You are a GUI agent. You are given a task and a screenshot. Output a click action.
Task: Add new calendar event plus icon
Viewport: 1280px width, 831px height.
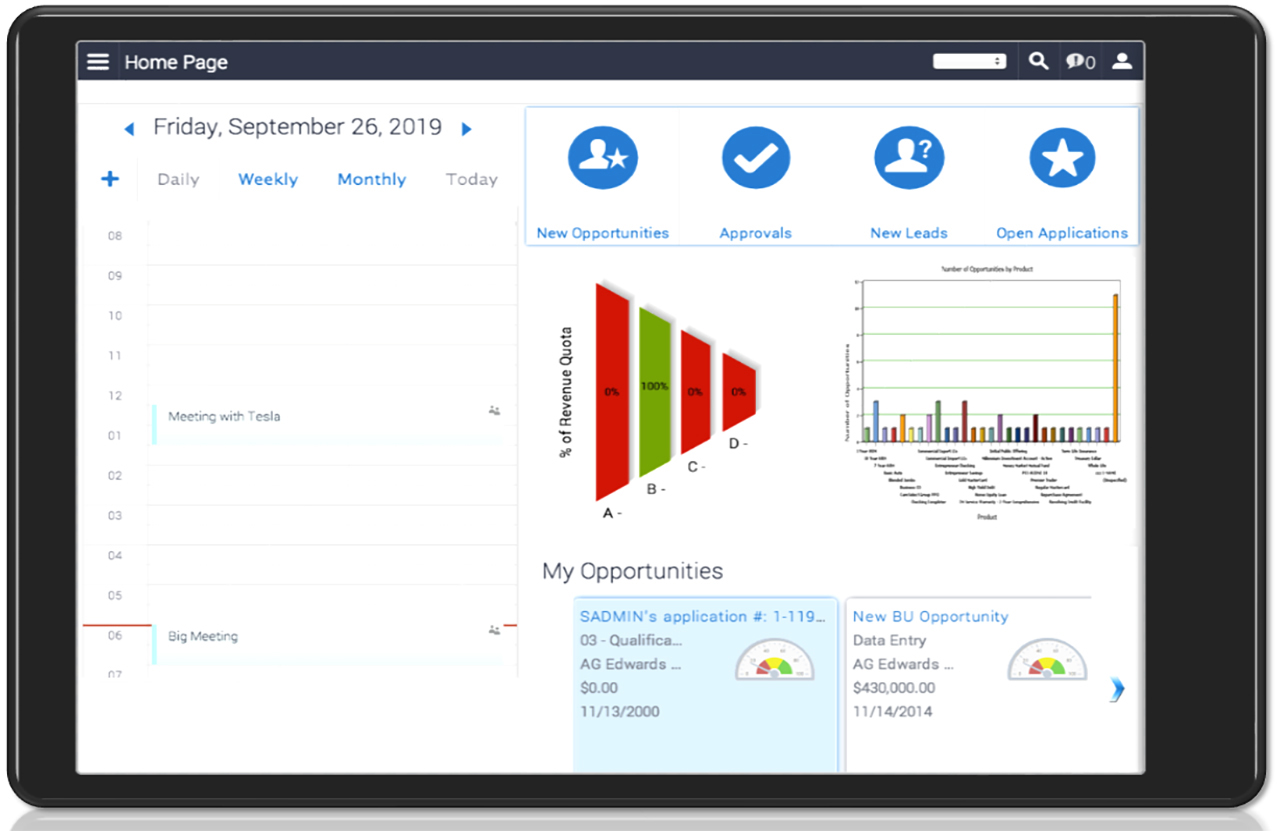click(110, 179)
